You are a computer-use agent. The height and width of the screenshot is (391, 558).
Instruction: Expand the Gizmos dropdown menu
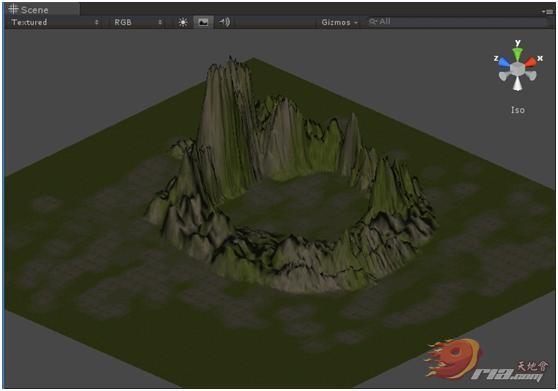click(339, 22)
